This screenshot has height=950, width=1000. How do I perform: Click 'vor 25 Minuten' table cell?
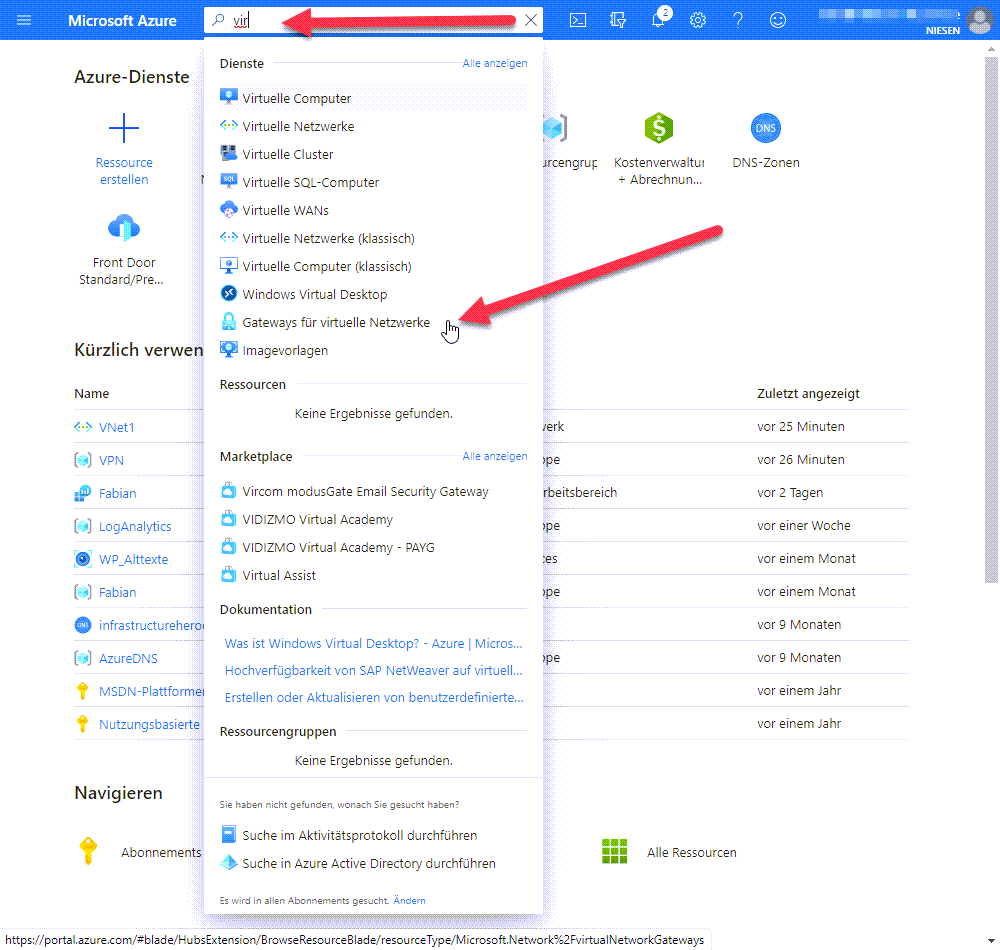click(x=800, y=427)
